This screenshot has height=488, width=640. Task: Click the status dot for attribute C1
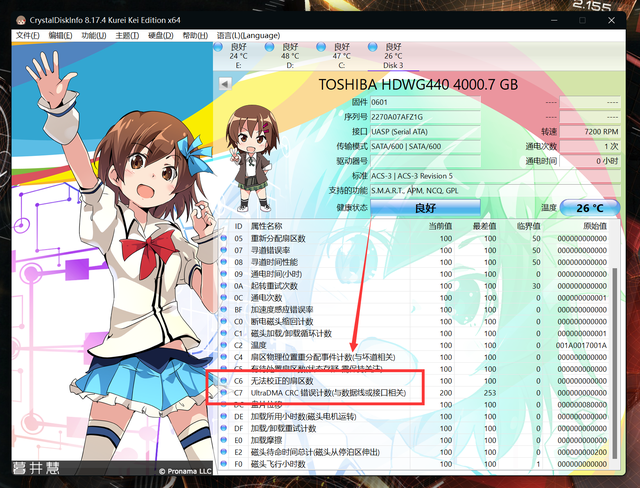(224, 333)
